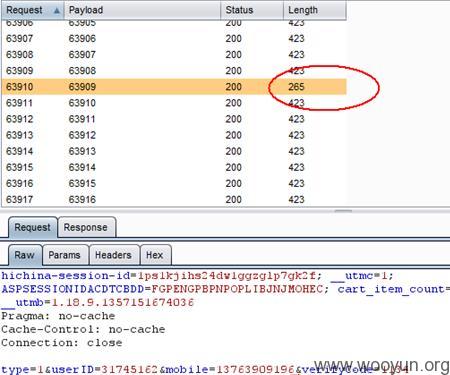This screenshot has width=450, height=375.
Task: Click the Cache-Control: no-cache header line
Action: [83, 329]
